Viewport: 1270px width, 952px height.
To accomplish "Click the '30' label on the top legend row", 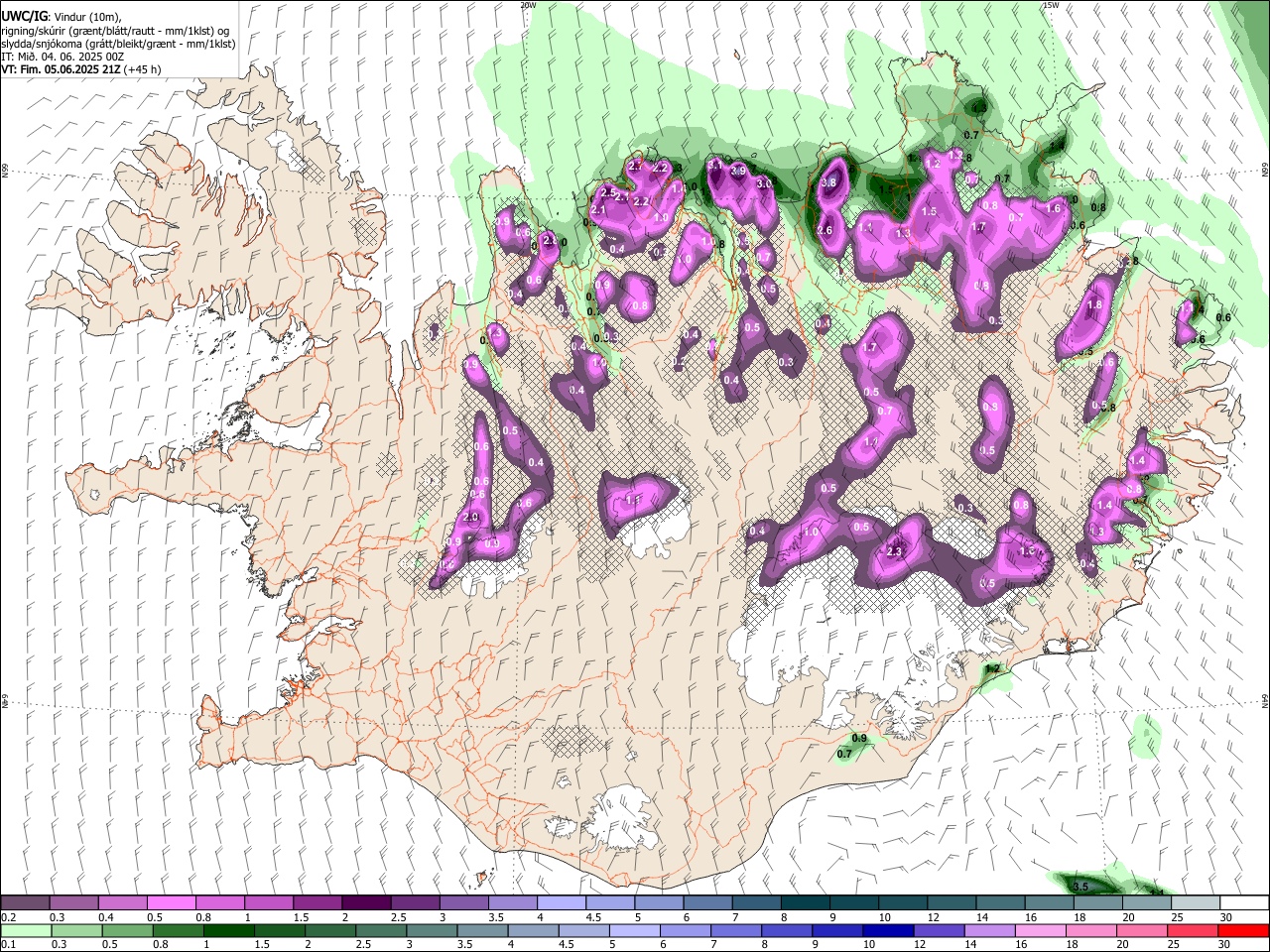I will point(1226,917).
